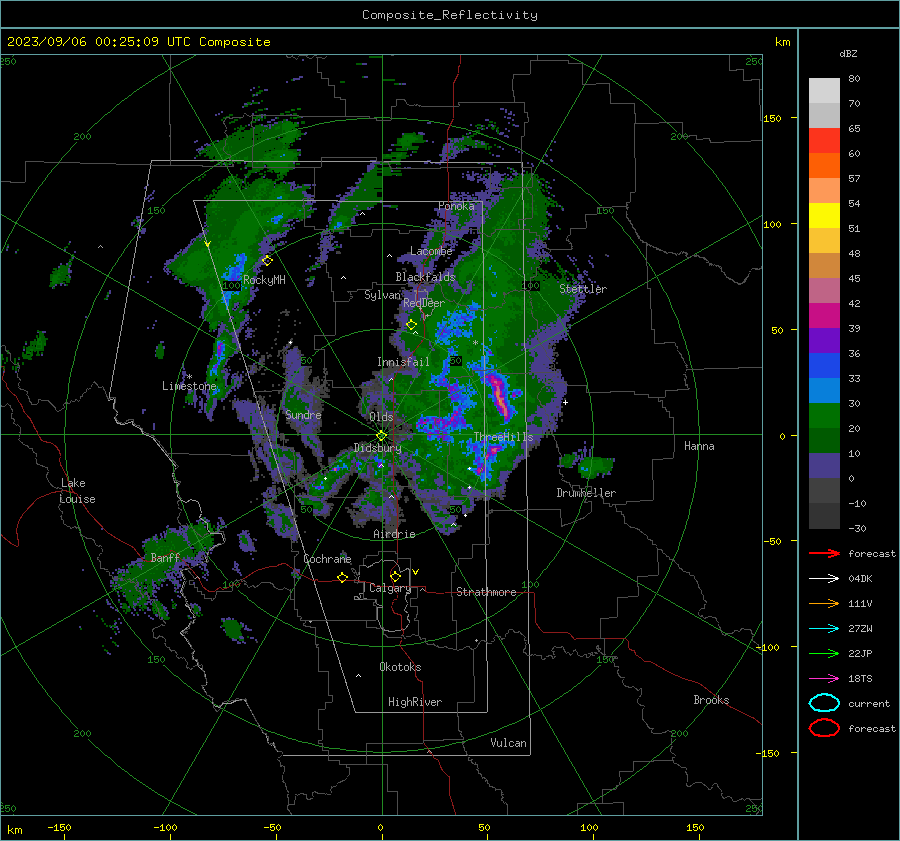Select the 33 dBZ blue color swatch
Viewport: 900px width, 841px height.
point(824,365)
